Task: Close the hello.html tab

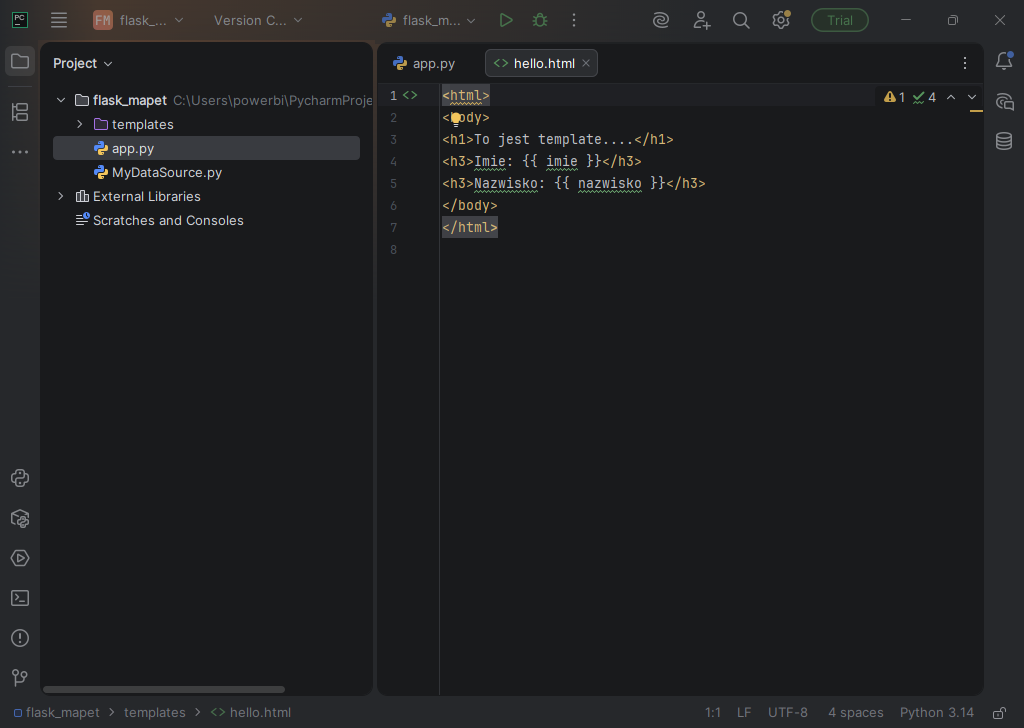Action: (586, 63)
